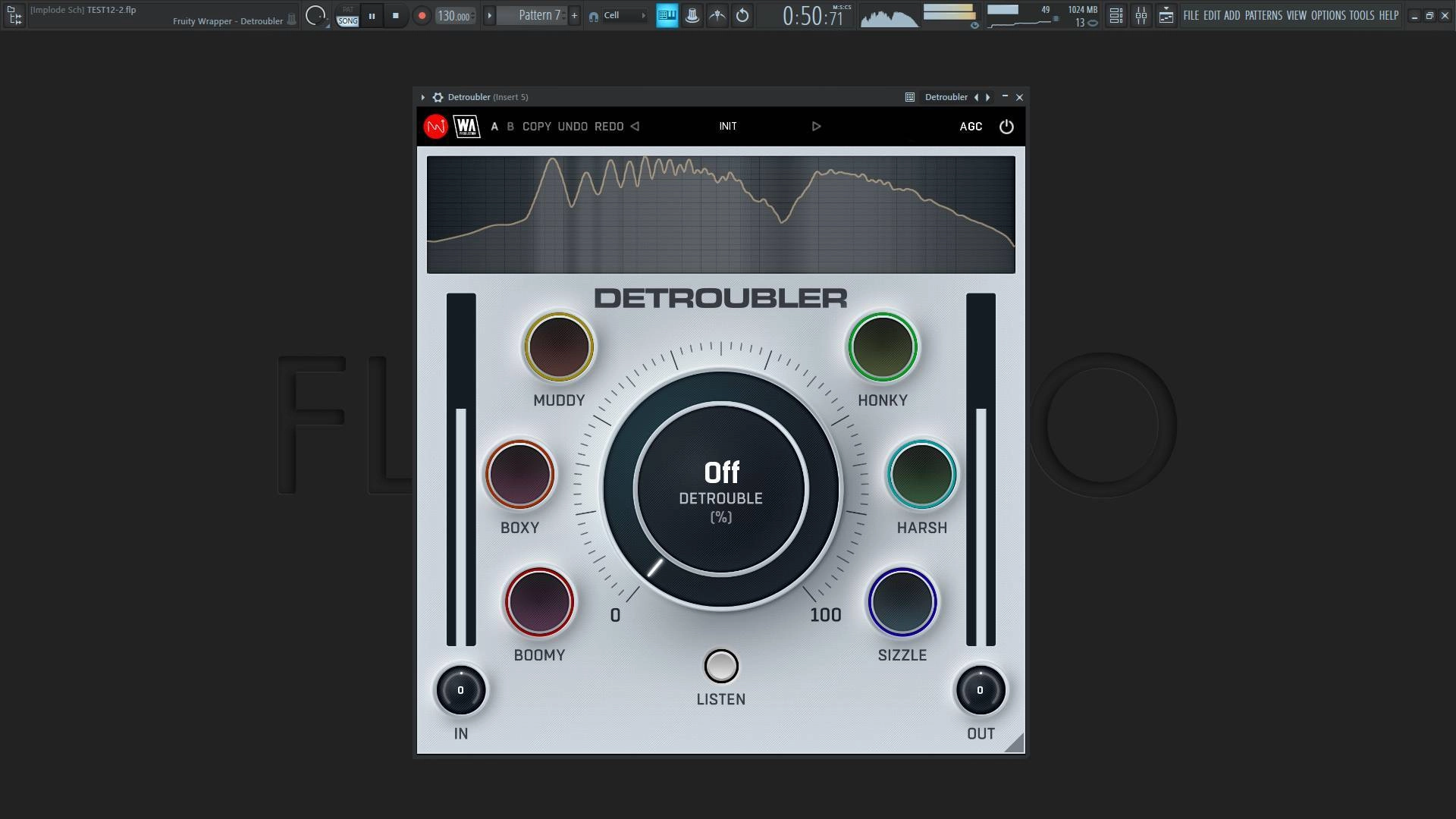
Task: Toggle PAT/SONG mode switch
Action: [x=347, y=15]
